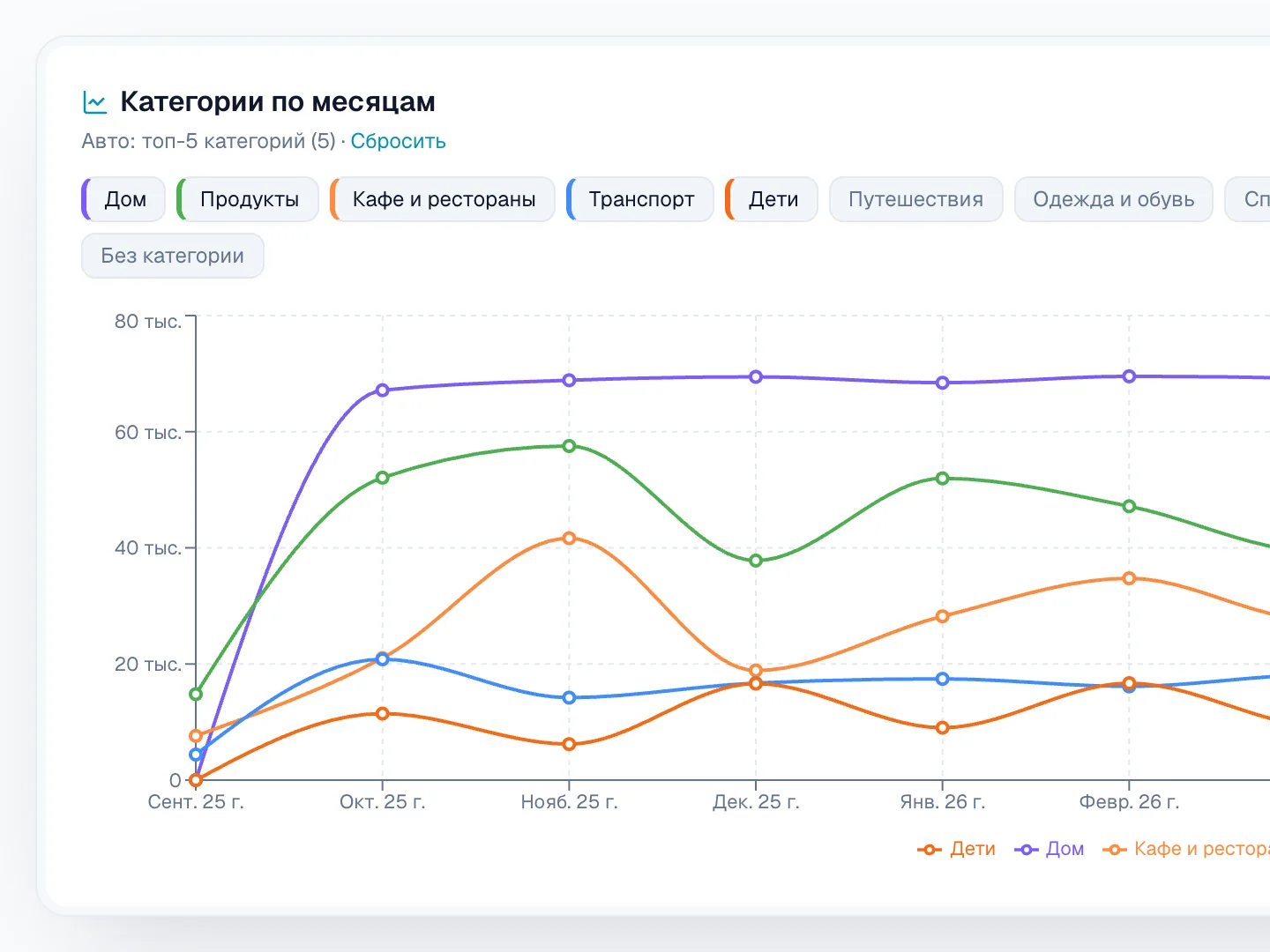The width and height of the screenshot is (1270, 952).
Task: Enable the Без категории chip
Action: click(173, 256)
